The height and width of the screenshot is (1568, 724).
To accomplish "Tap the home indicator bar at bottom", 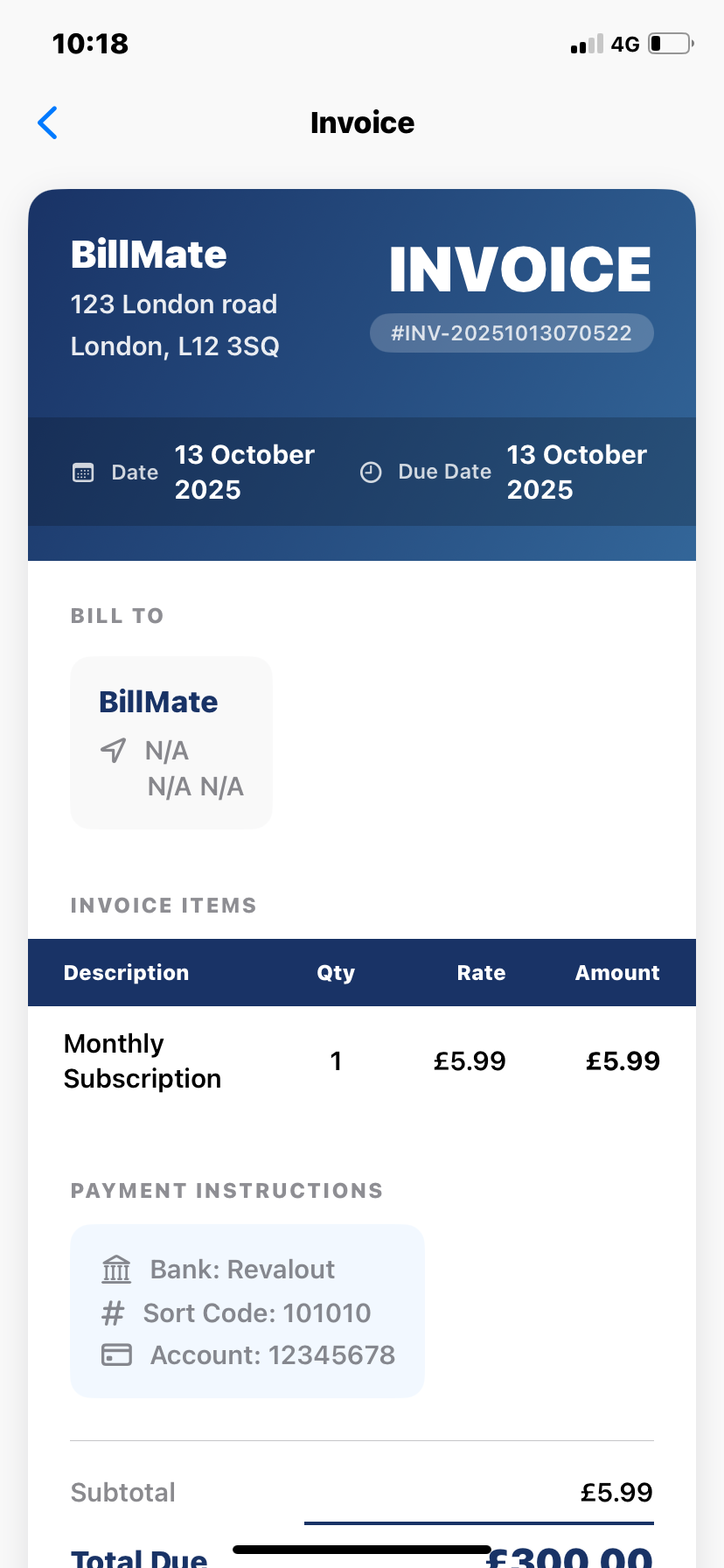I will (x=362, y=1550).
